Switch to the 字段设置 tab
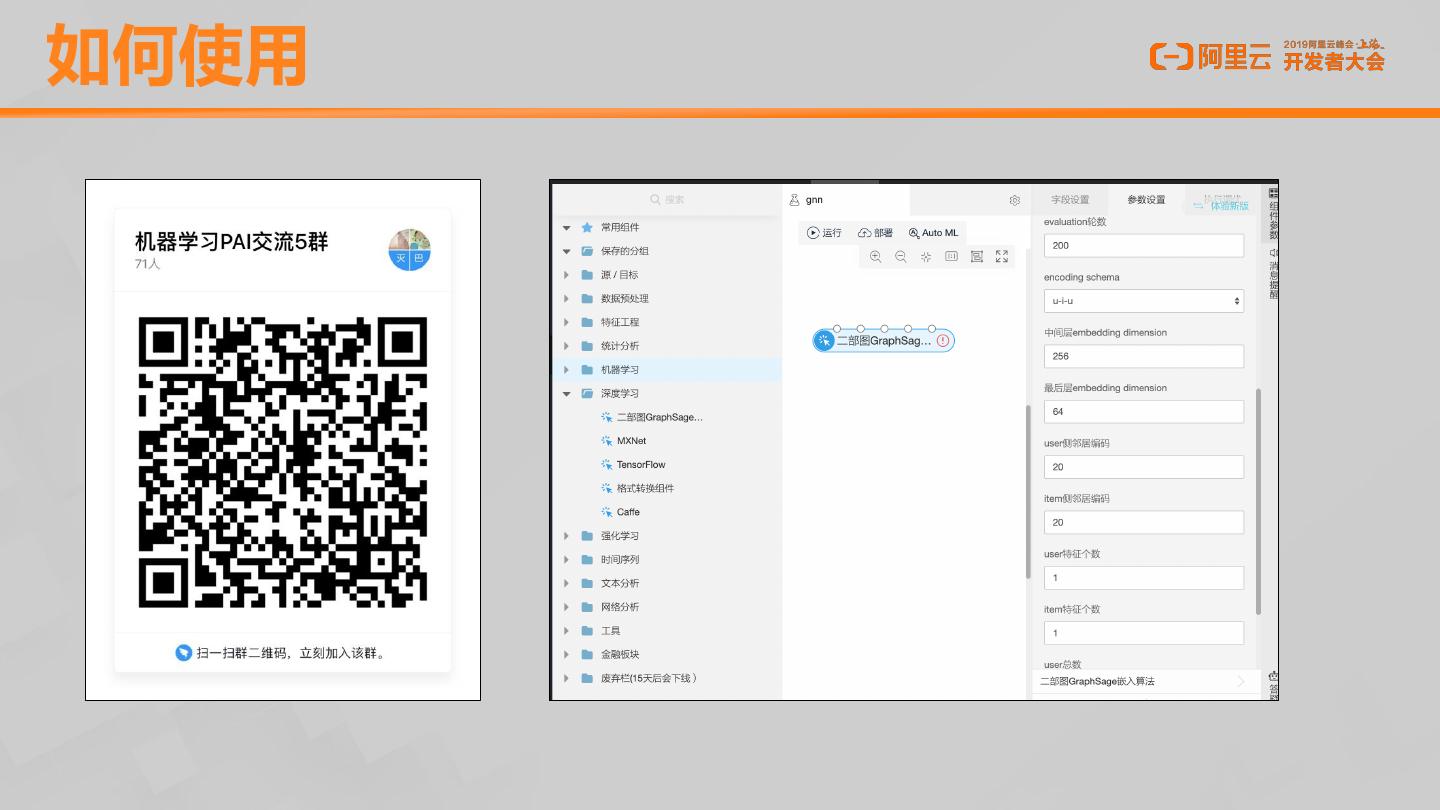The height and width of the screenshot is (810, 1440). click(x=1070, y=200)
